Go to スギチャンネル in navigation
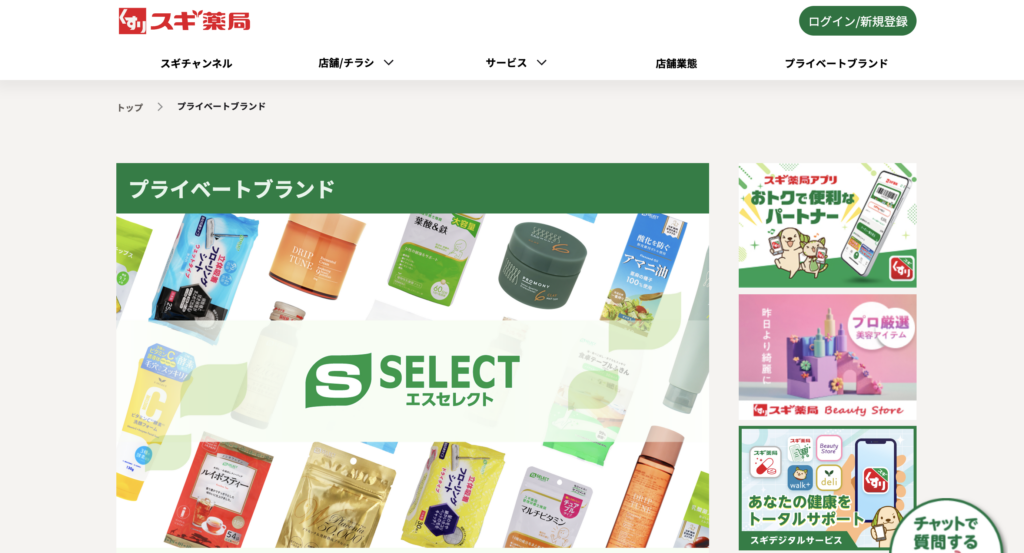 point(196,63)
